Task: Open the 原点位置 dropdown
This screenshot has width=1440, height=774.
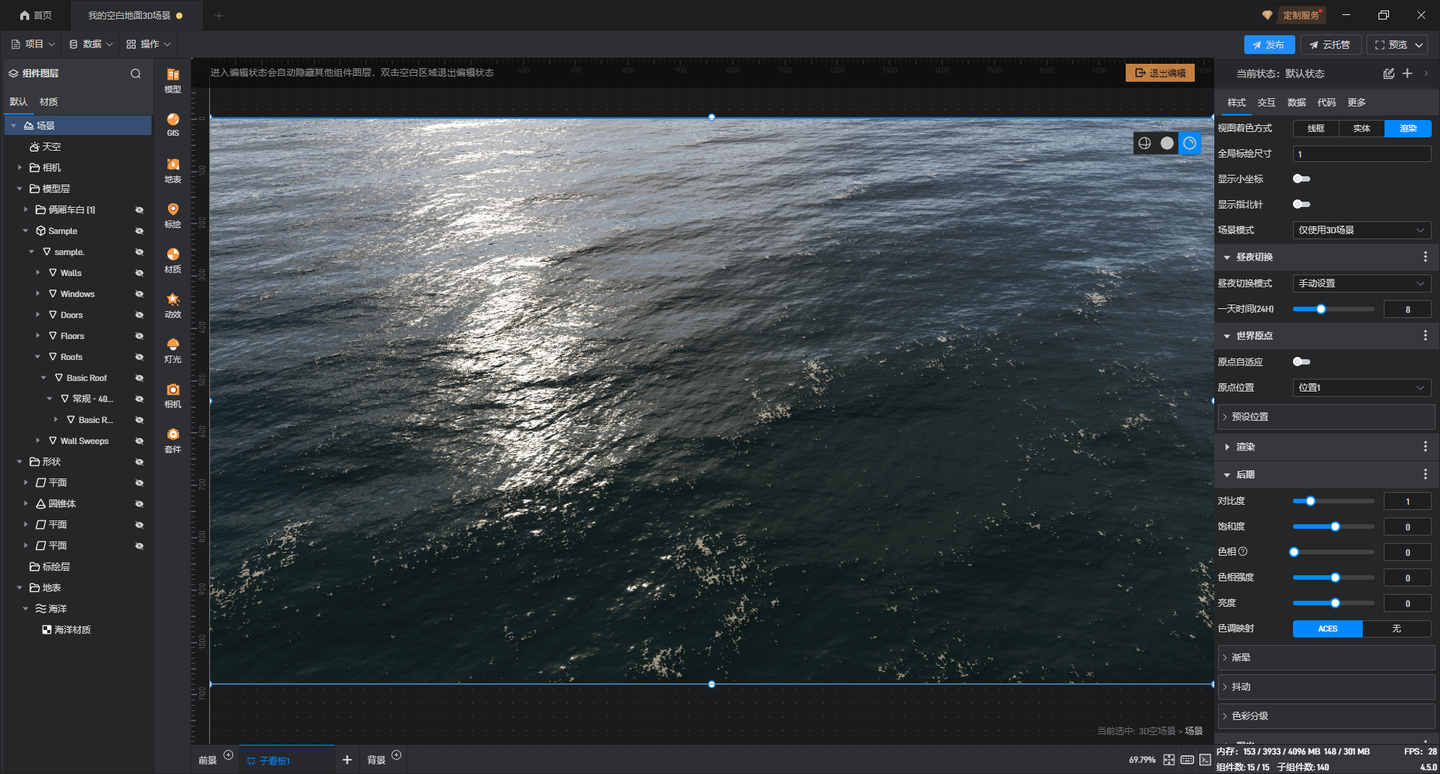Action: [1362, 387]
